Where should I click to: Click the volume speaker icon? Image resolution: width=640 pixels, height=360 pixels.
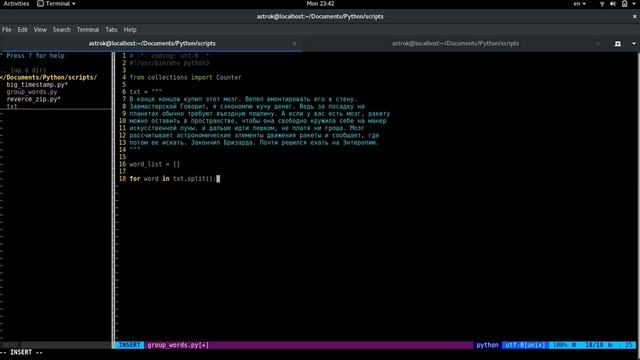coord(613,4)
